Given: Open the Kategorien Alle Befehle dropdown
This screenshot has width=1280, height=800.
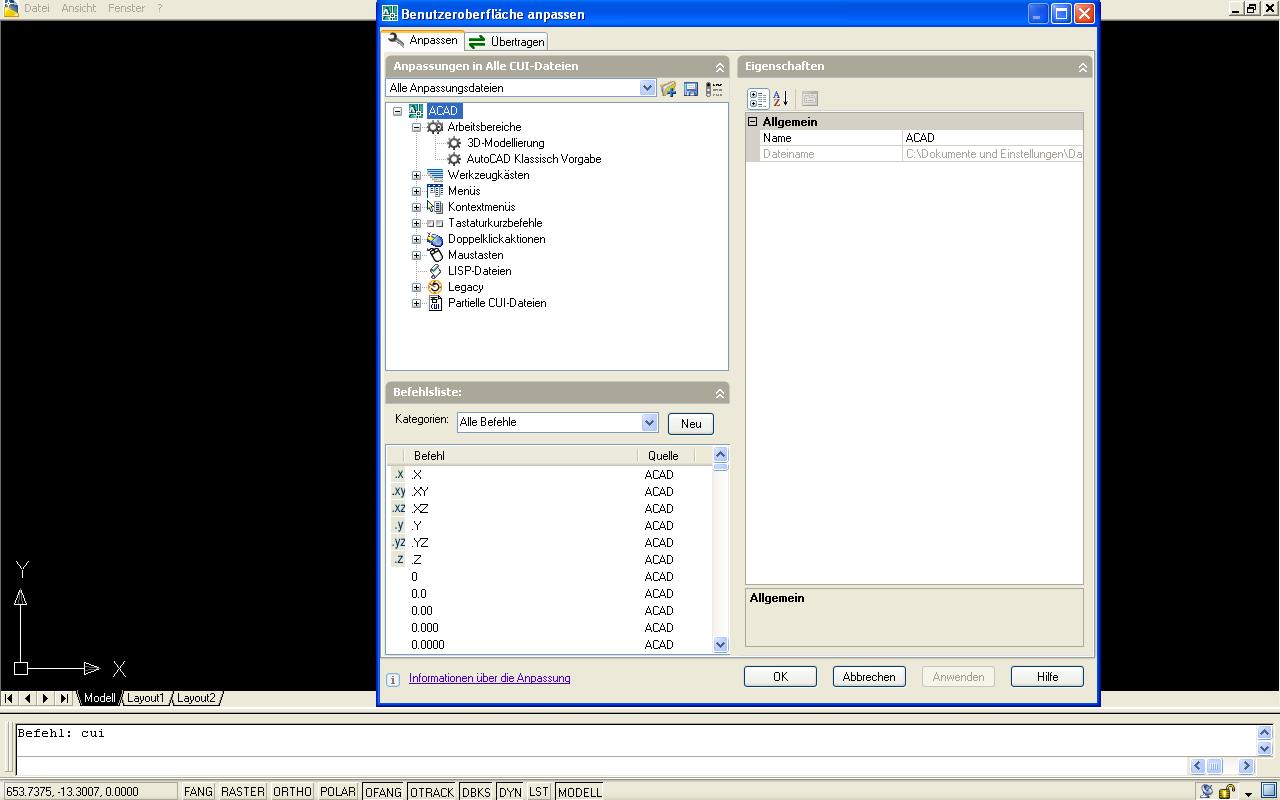Looking at the screenshot, I should point(649,422).
